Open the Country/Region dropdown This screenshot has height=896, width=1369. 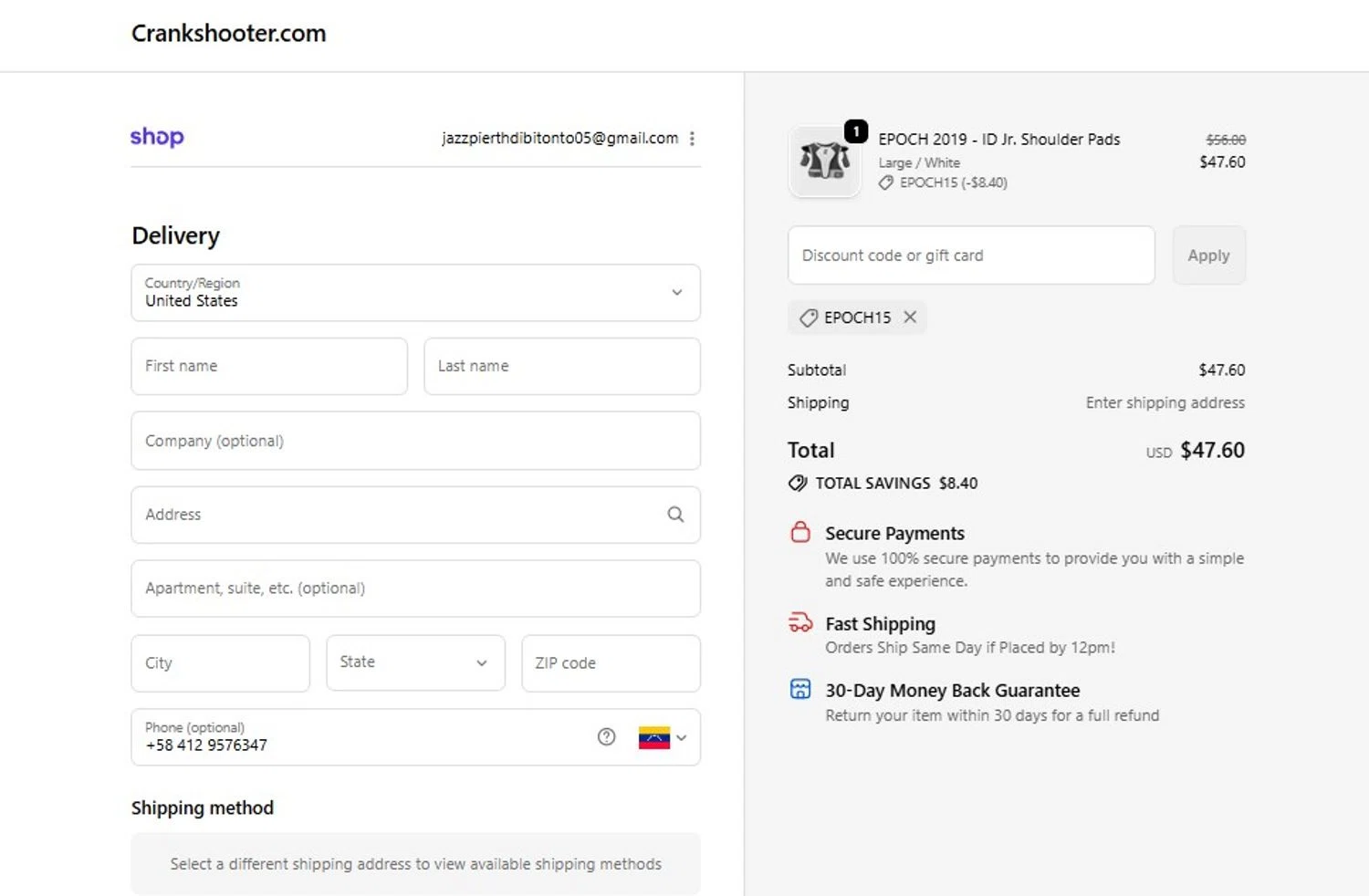click(415, 293)
